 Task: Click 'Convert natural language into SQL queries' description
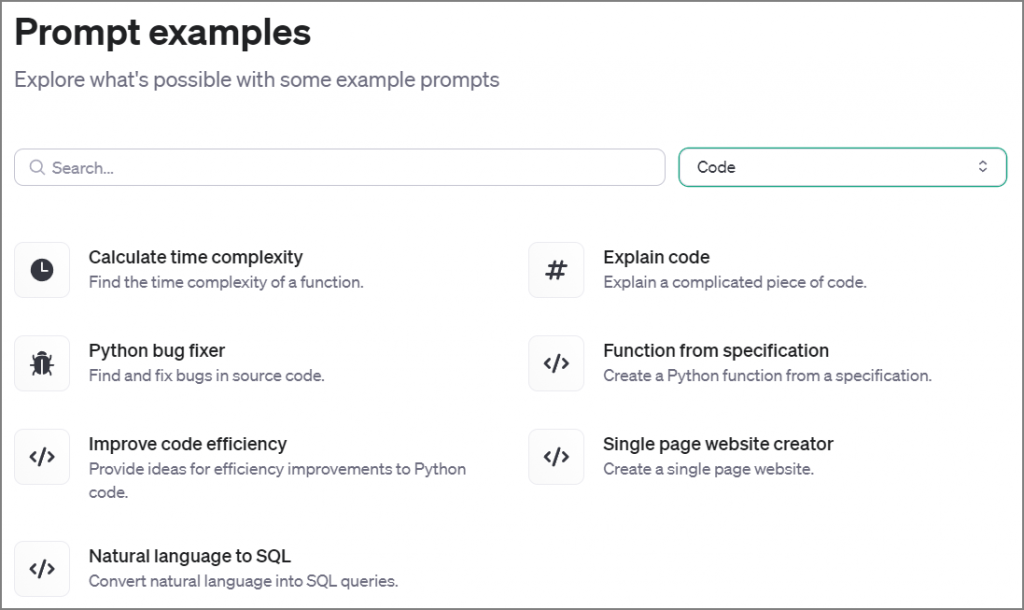click(243, 581)
